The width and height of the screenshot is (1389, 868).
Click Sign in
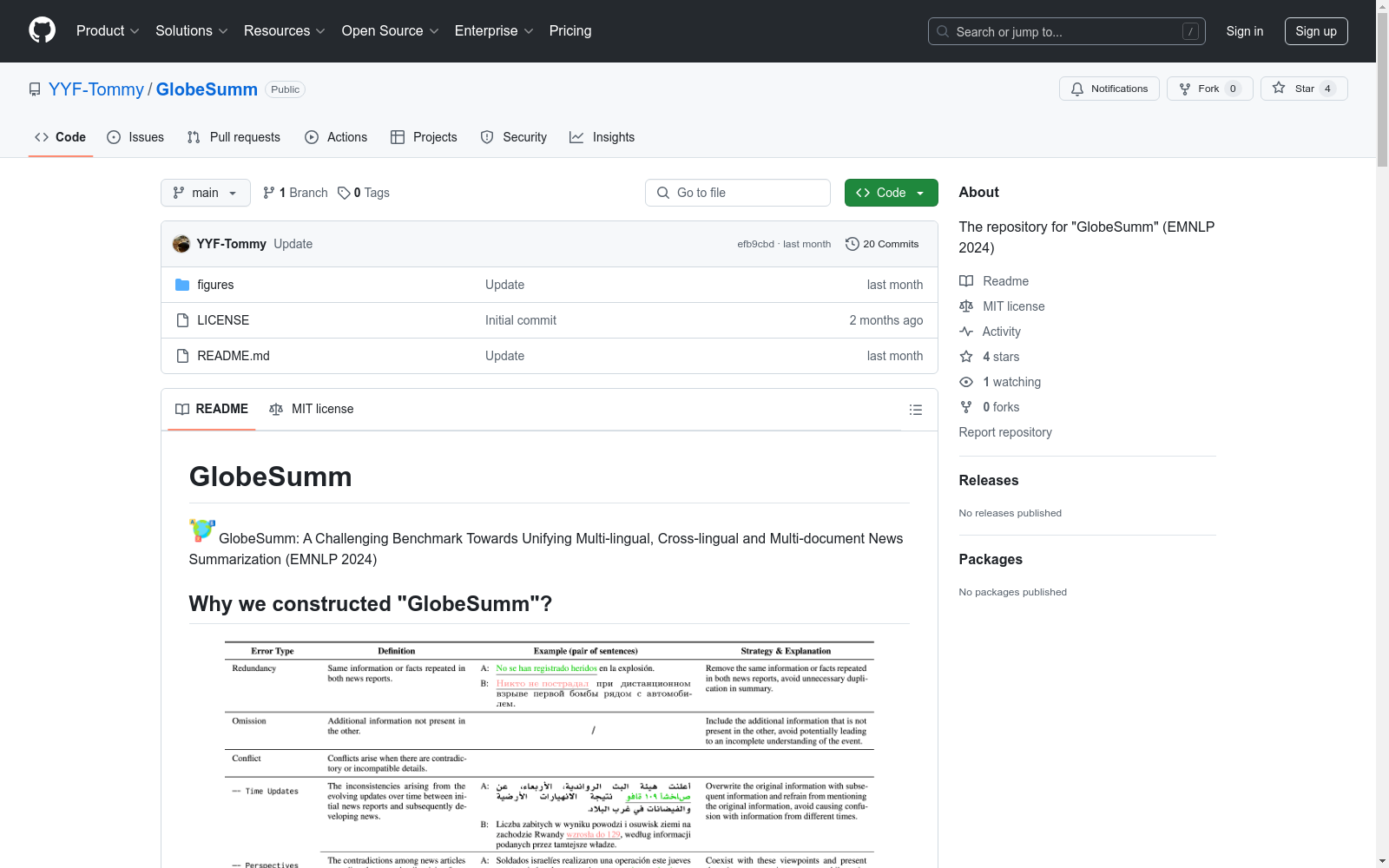[x=1245, y=31]
